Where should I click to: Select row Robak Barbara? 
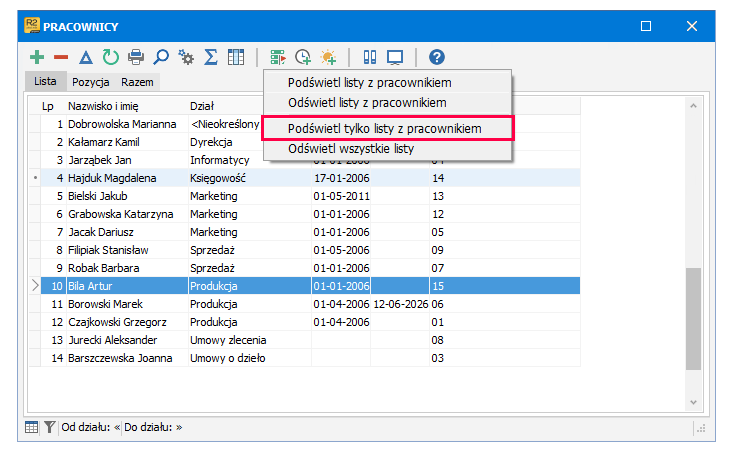tap(305, 268)
